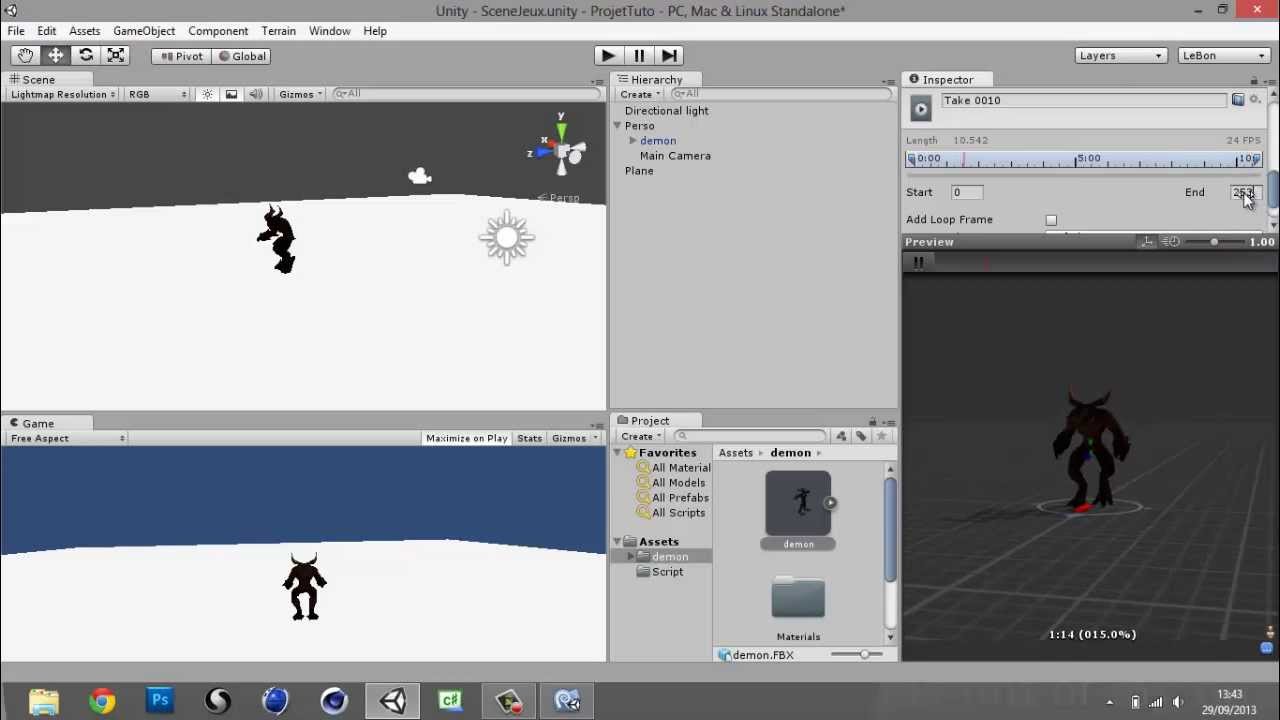Open the Component menu
This screenshot has height=720, width=1280.
click(218, 31)
